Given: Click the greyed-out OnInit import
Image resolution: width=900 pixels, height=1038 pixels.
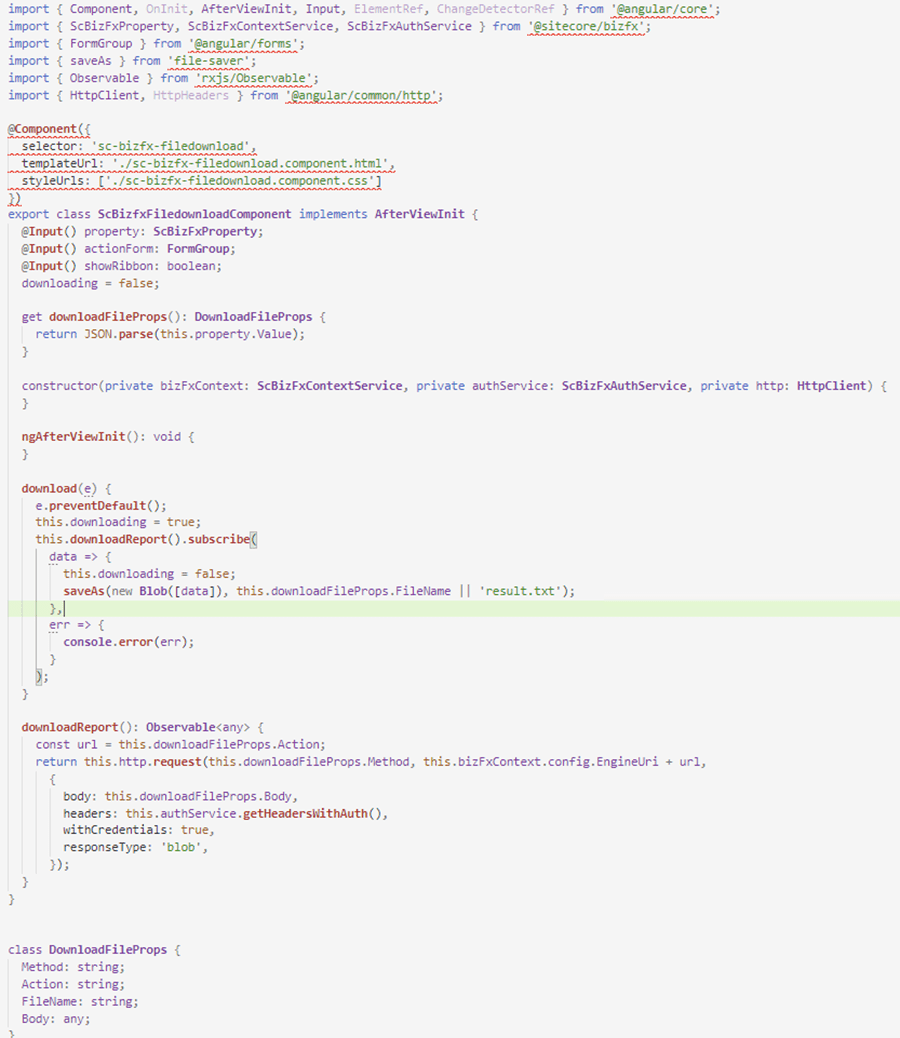Looking at the screenshot, I should [x=166, y=9].
